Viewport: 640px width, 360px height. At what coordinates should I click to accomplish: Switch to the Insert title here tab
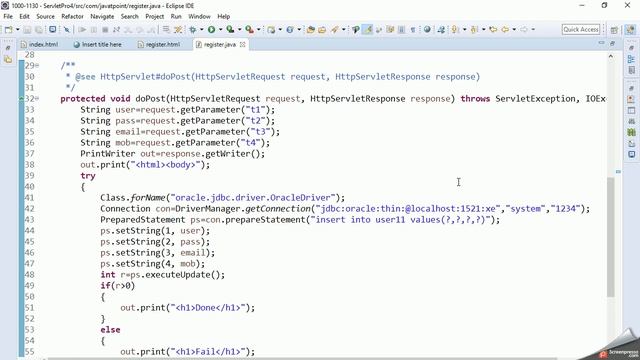point(98,44)
